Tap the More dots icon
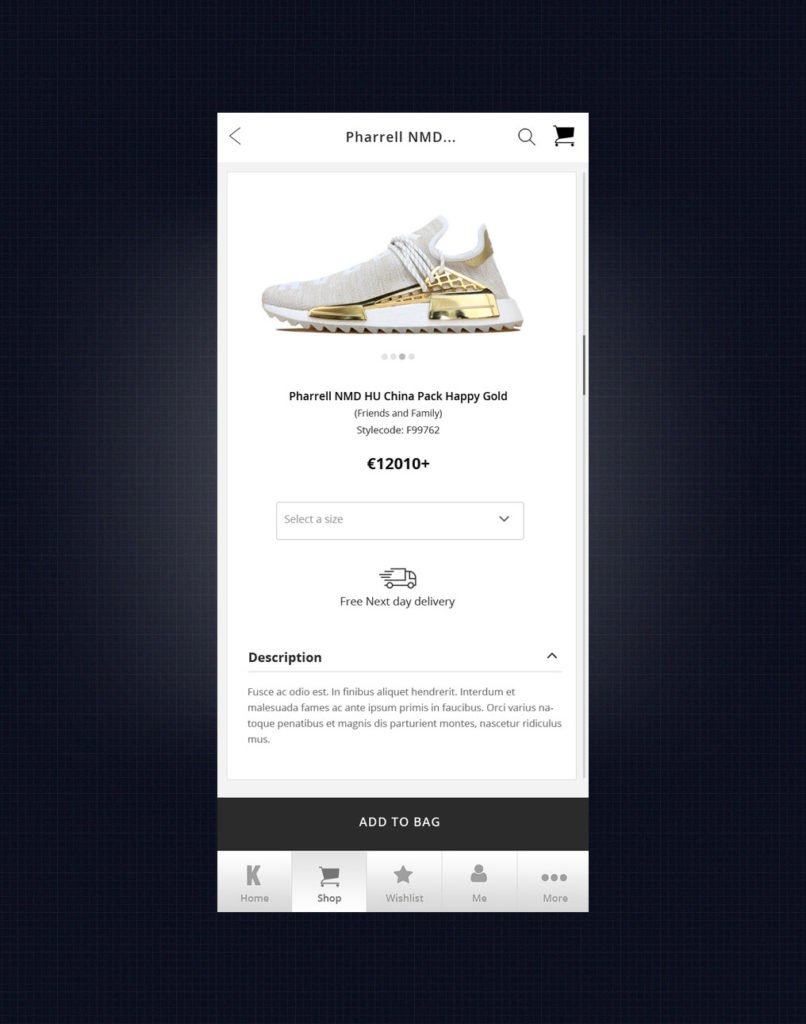 [x=554, y=877]
